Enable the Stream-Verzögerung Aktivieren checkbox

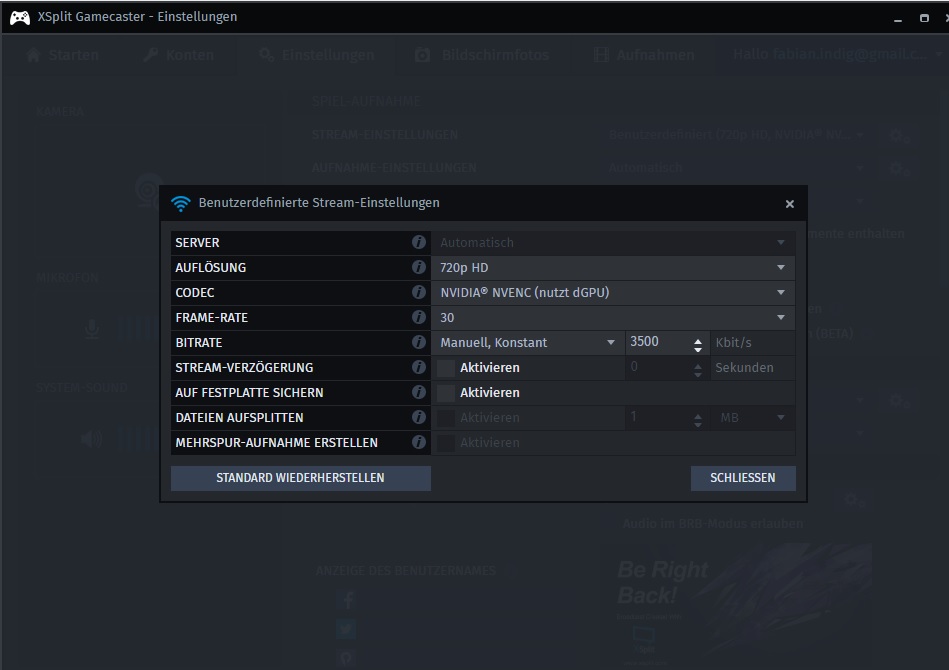[446, 368]
